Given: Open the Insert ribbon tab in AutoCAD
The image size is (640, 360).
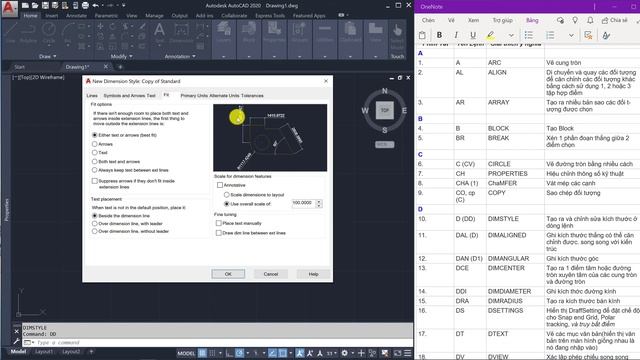Looking at the screenshot, I should click(51, 16).
